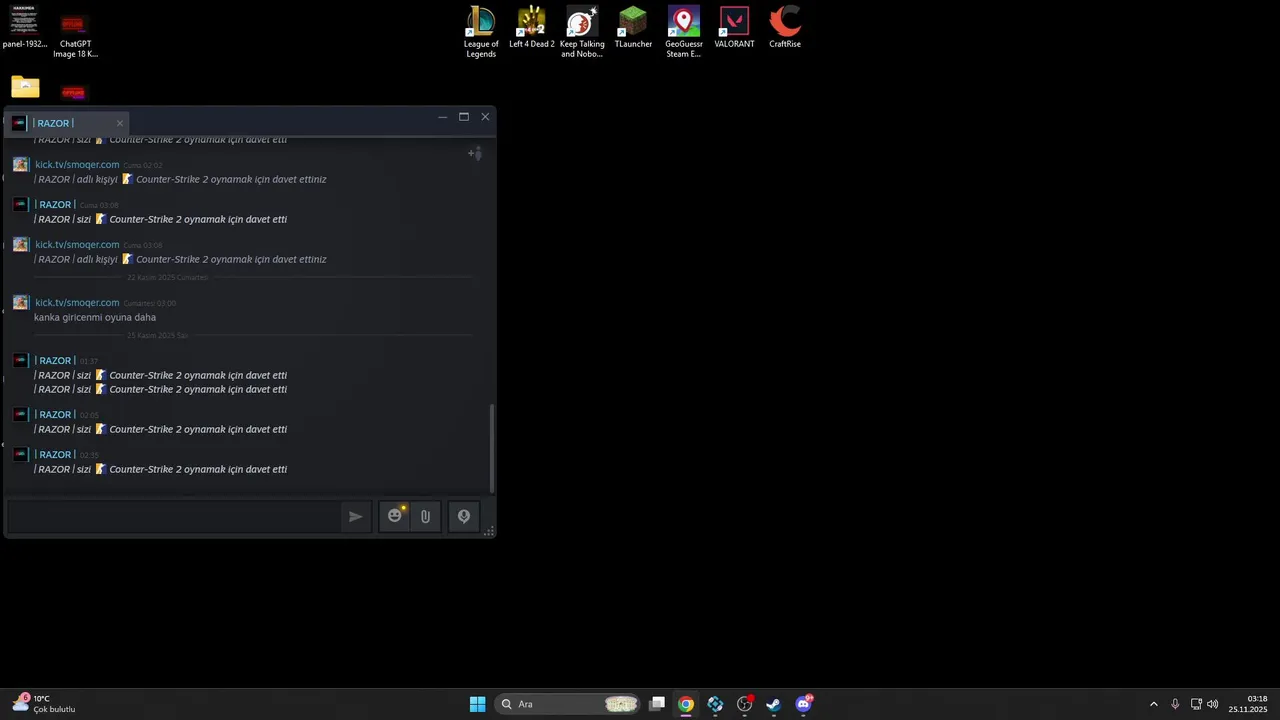Select the TLauncher desktop shortcut
This screenshot has height=720, width=1280.
coord(633,28)
